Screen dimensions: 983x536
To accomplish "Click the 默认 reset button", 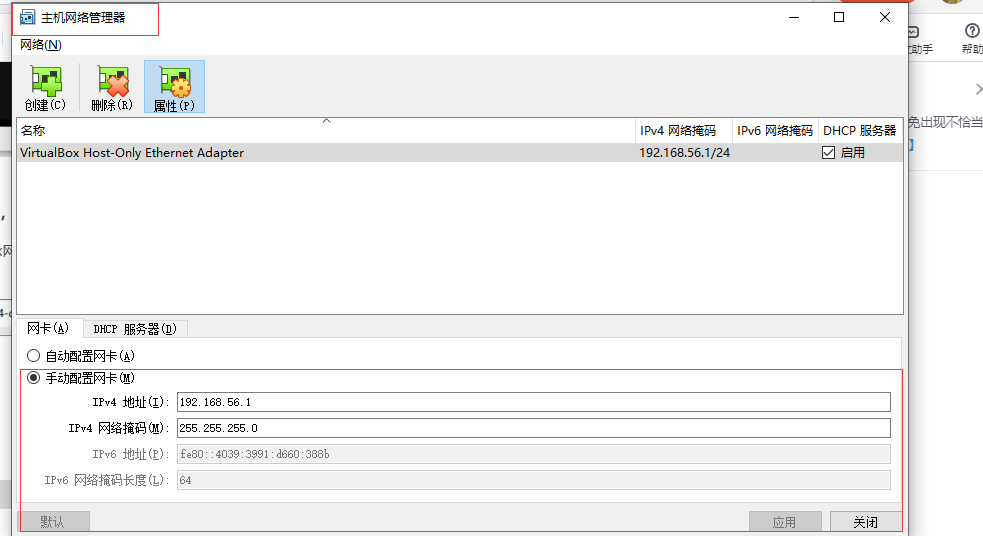I will [x=53, y=522].
